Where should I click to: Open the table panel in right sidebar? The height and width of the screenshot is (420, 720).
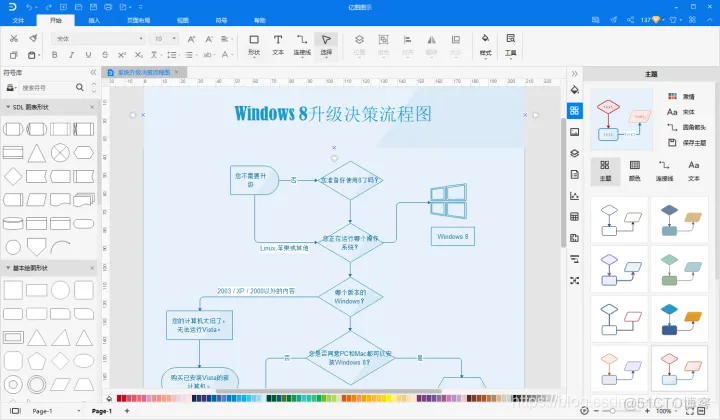point(574,217)
